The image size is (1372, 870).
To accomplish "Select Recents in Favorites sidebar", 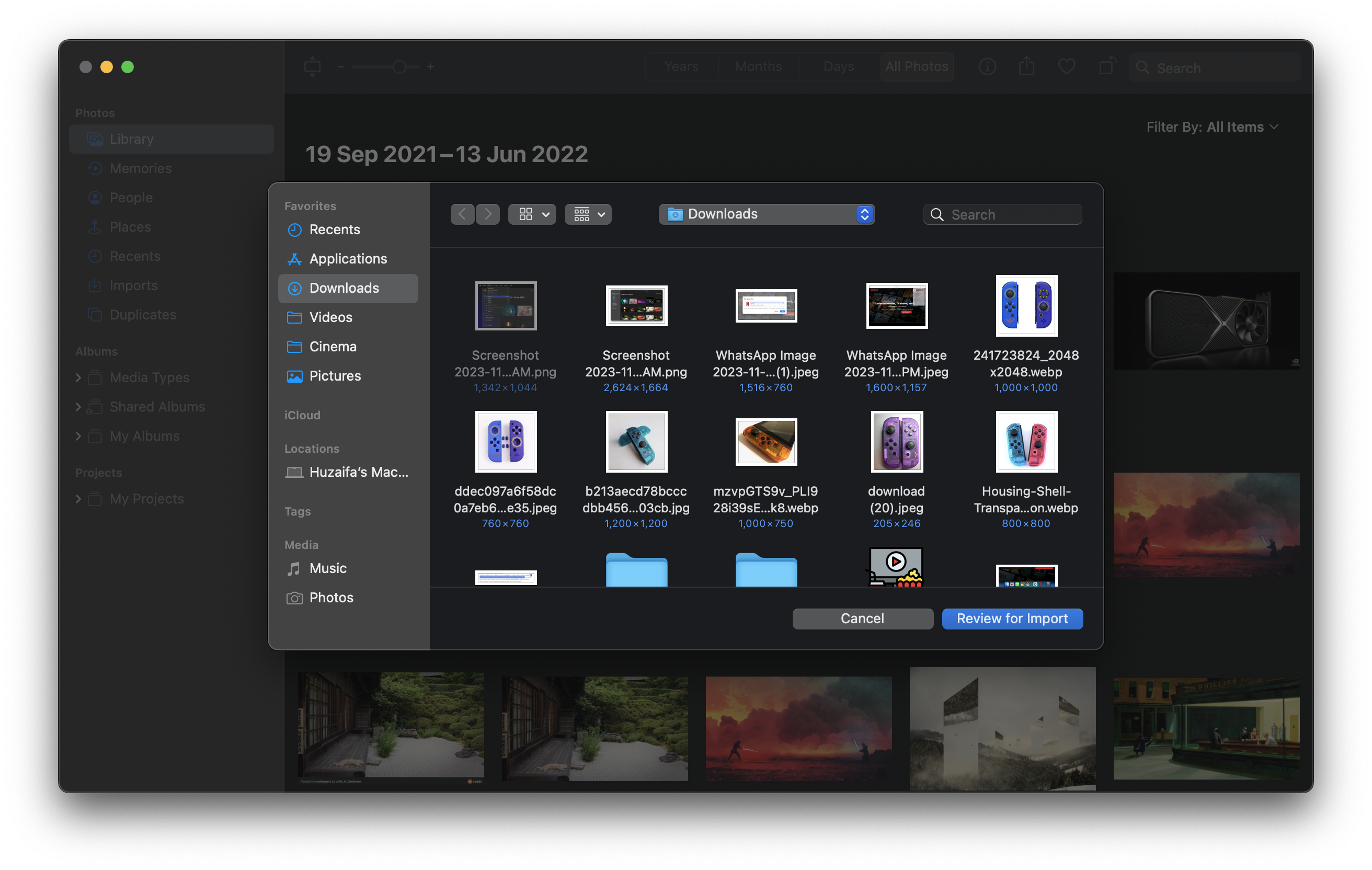I will point(335,230).
